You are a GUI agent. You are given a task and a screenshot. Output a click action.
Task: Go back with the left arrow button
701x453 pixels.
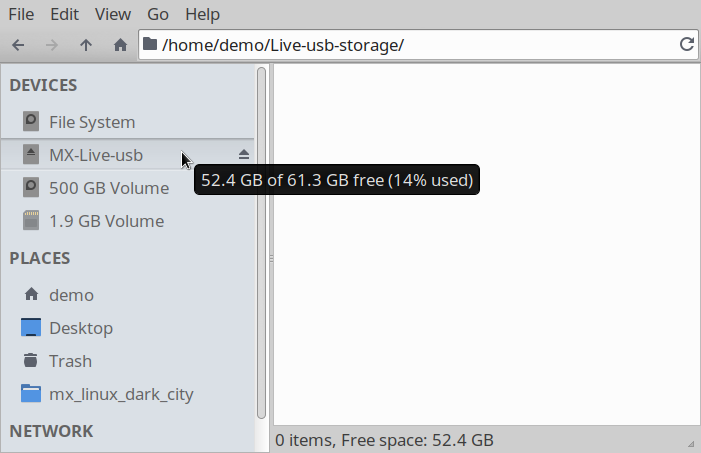pyautogui.click(x=18, y=45)
